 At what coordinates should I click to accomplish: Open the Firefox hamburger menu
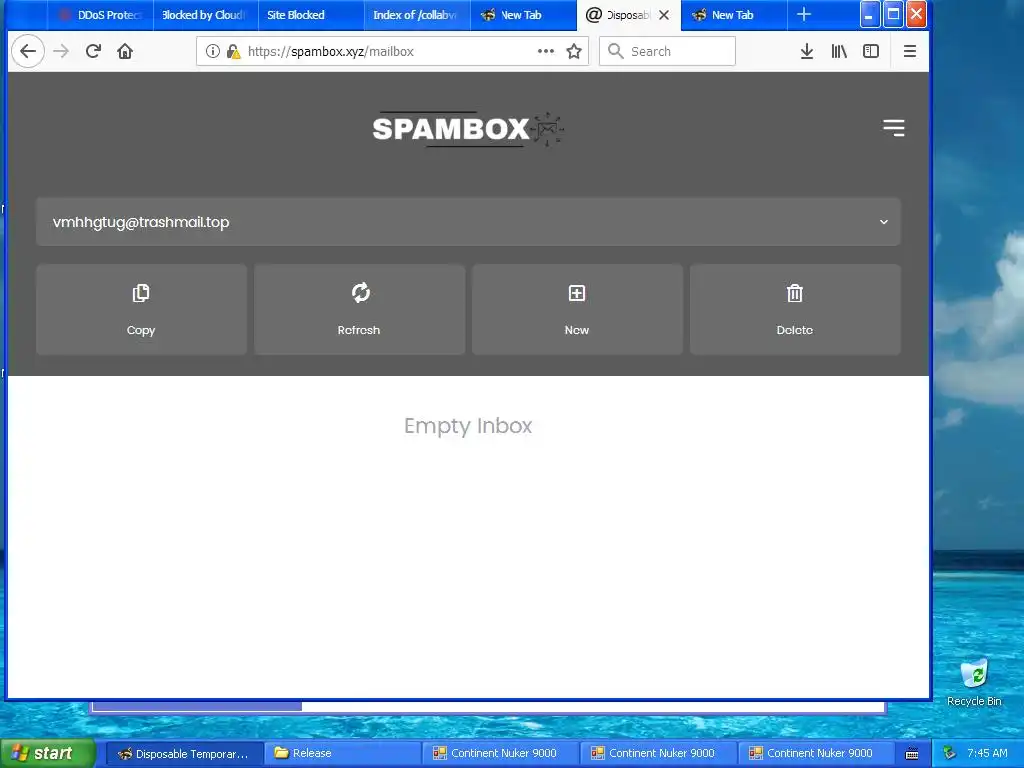pyautogui.click(x=910, y=51)
